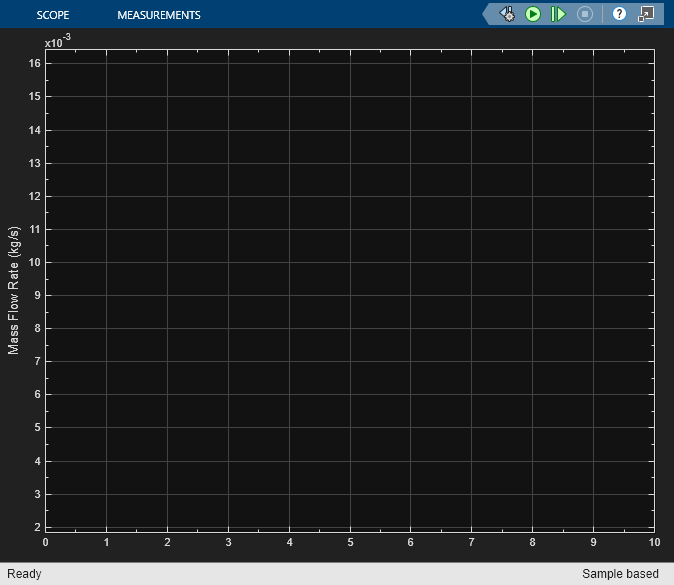Open Help via the question mark icon

(619, 14)
